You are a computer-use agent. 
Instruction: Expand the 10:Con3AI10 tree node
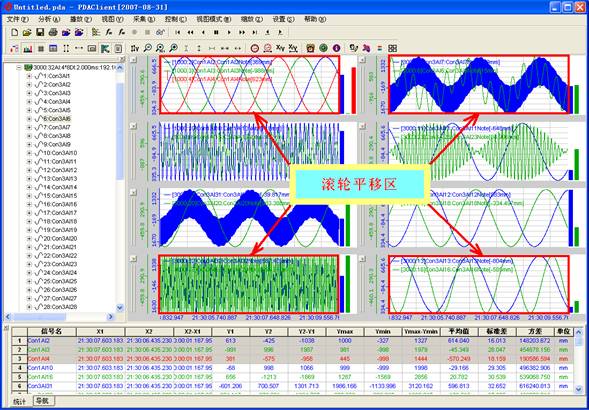(29, 153)
